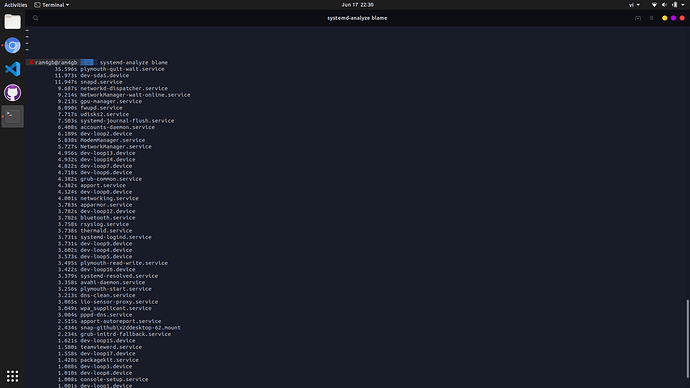Show all applications grid
Viewport: 690px width, 388px height.
12,376
